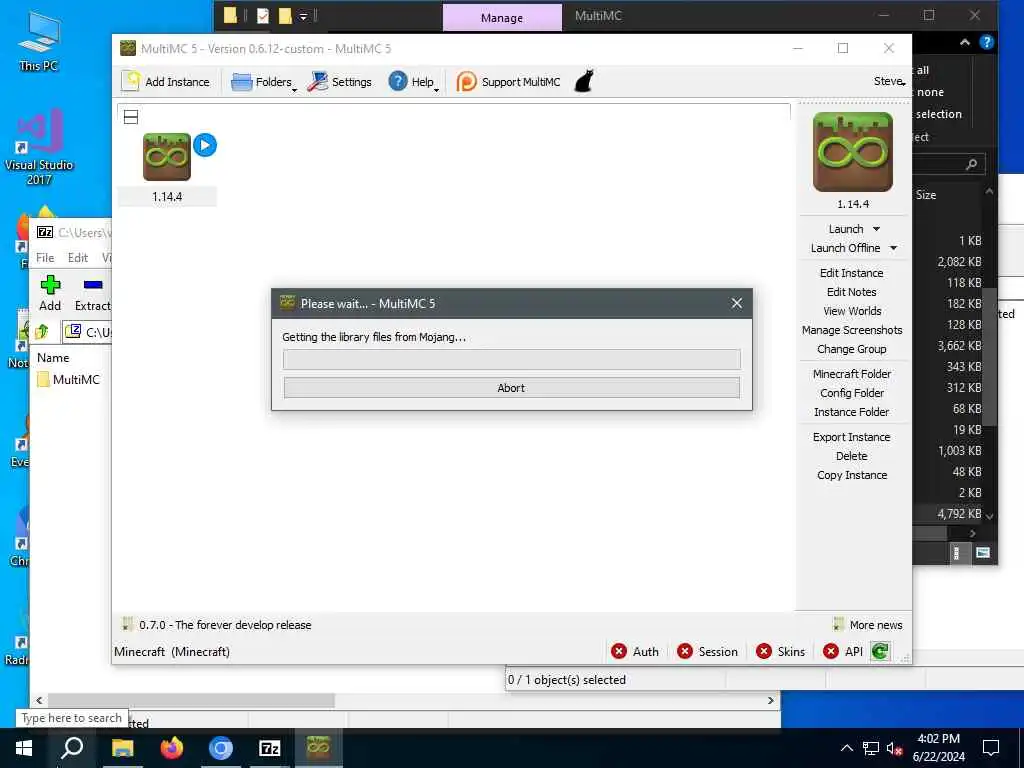Open the Edit menu in 7-Zip
Screen dimensions: 1024x768
tap(78, 258)
